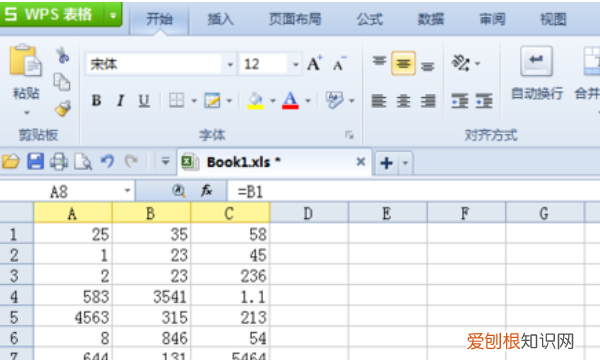Click the Cut scissors icon
Image resolution: width=600 pixels, height=360 pixels.
coord(62,55)
